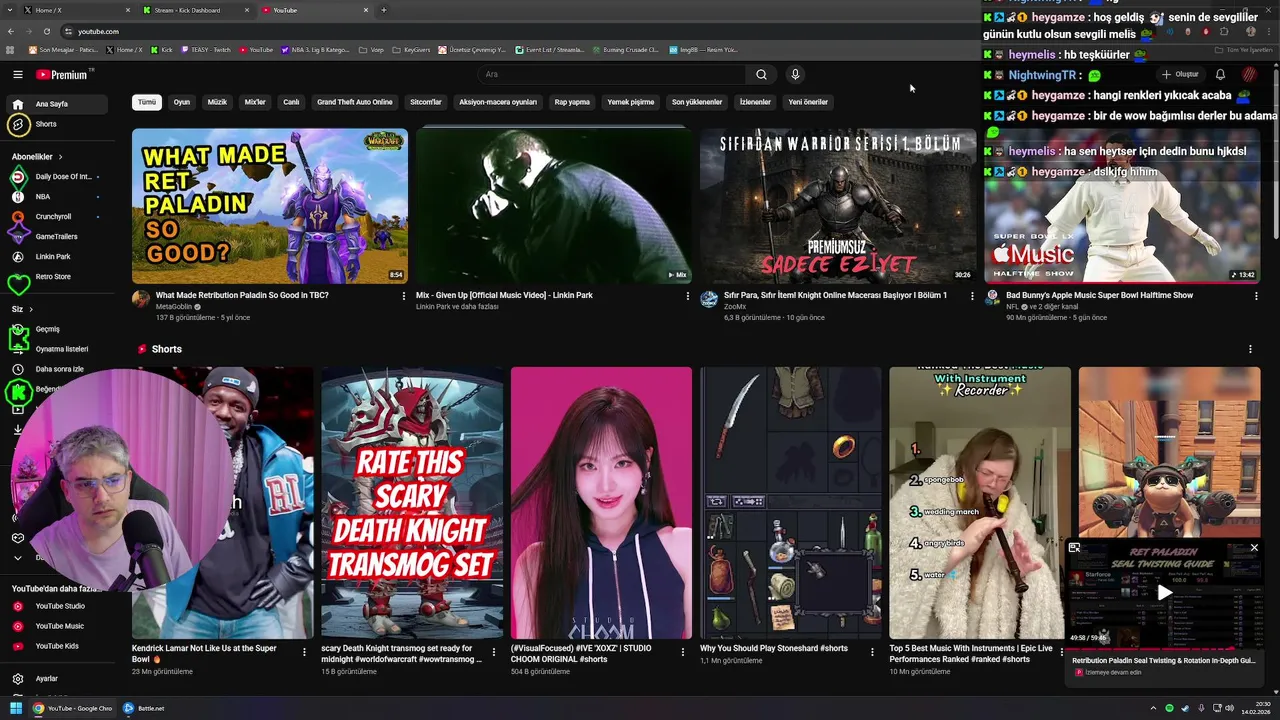
Task: Open YouTube Studio from the sidebar
Action: coord(60,606)
